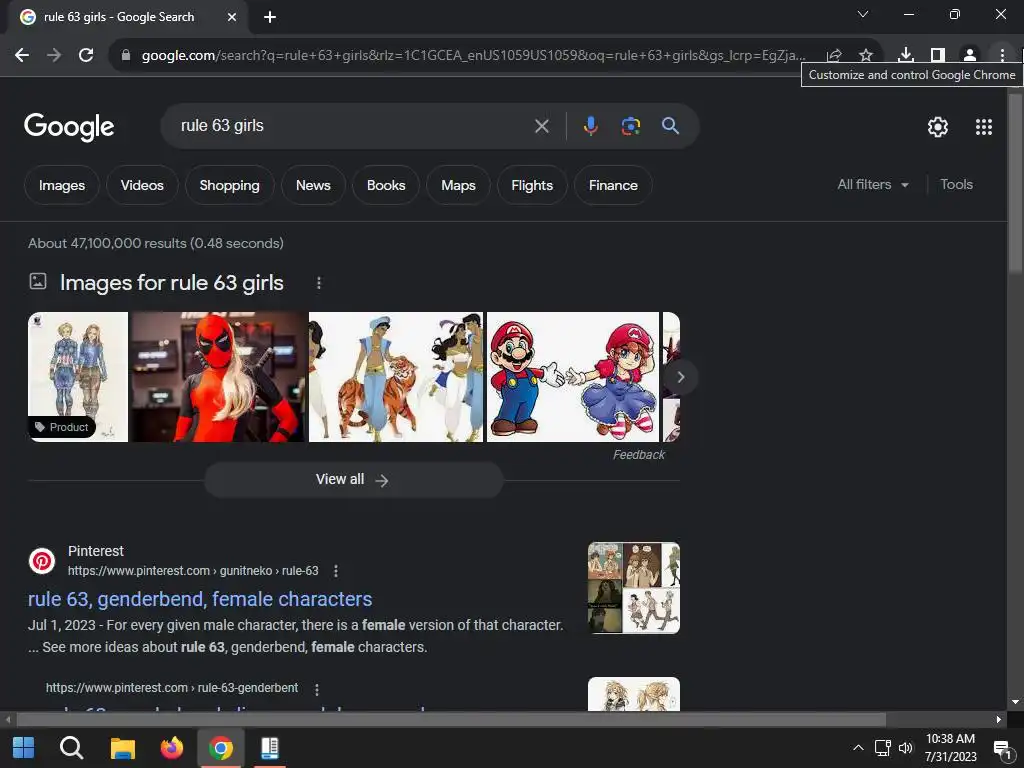This screenshot has width=1024, height=768.
Task: Open Google apps grid
Action: point(984,127)
